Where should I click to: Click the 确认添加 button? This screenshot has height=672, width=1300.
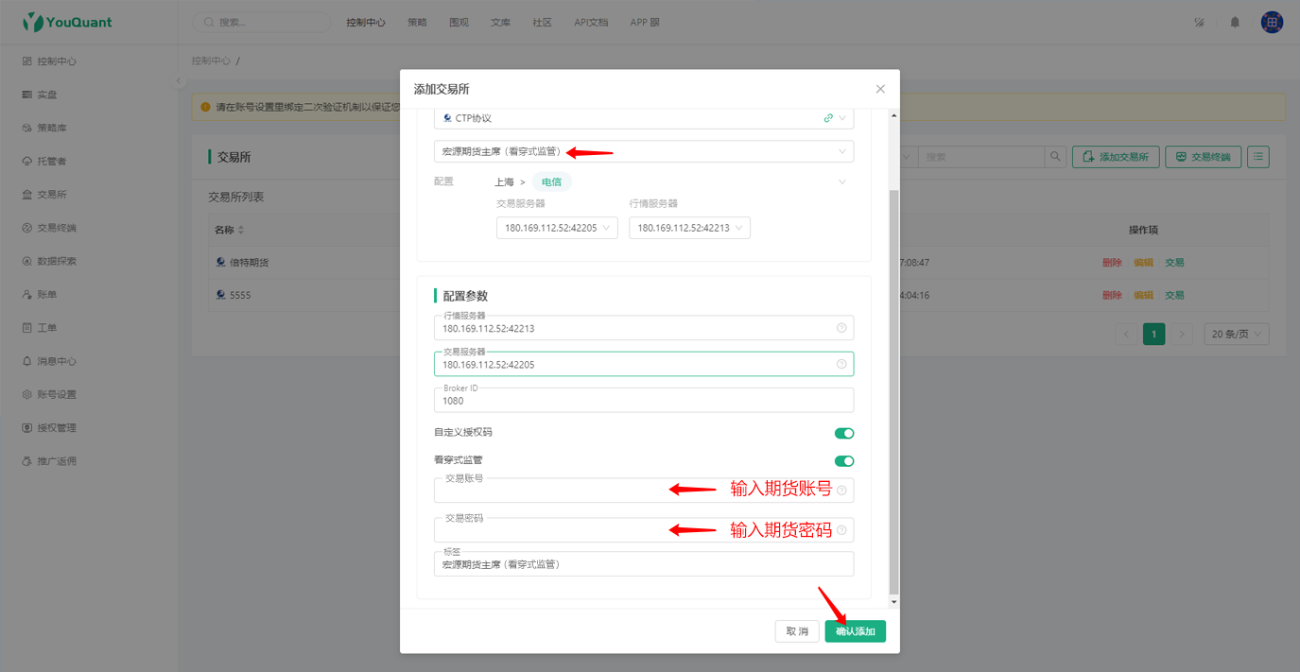855,632
